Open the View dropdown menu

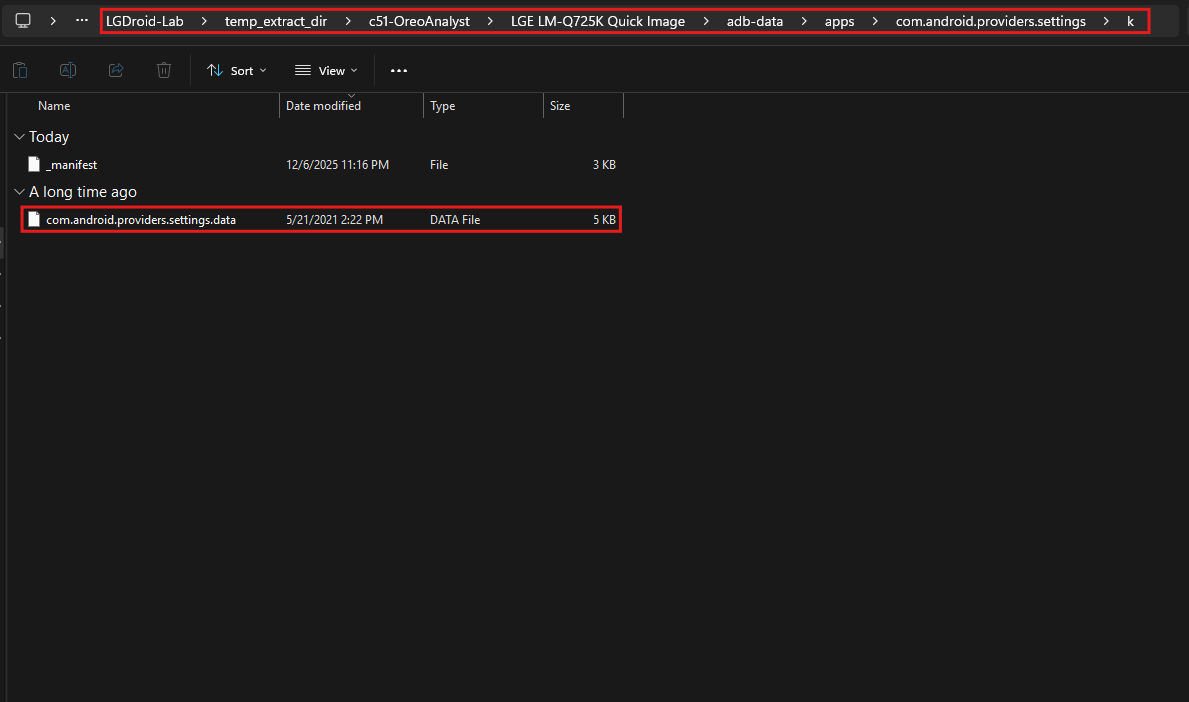click(x=326, y=70)
